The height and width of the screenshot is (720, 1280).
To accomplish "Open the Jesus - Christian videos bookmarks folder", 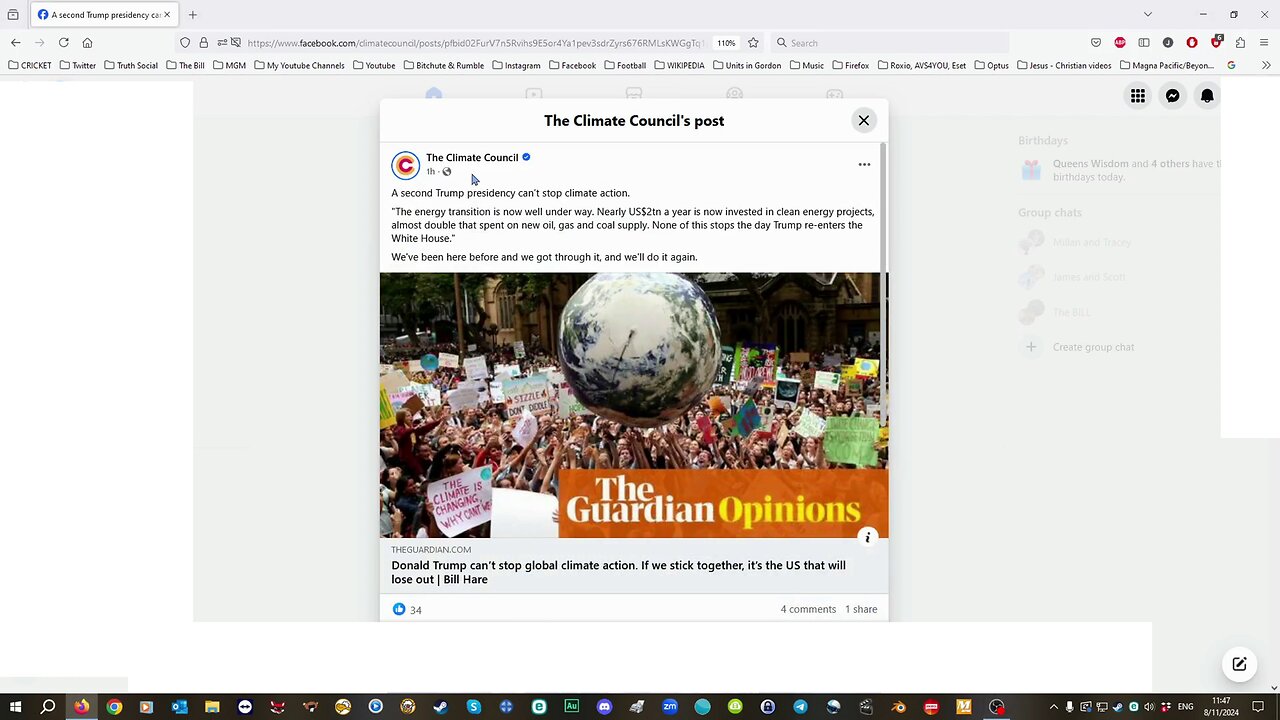I will (x=1064, y=66).
